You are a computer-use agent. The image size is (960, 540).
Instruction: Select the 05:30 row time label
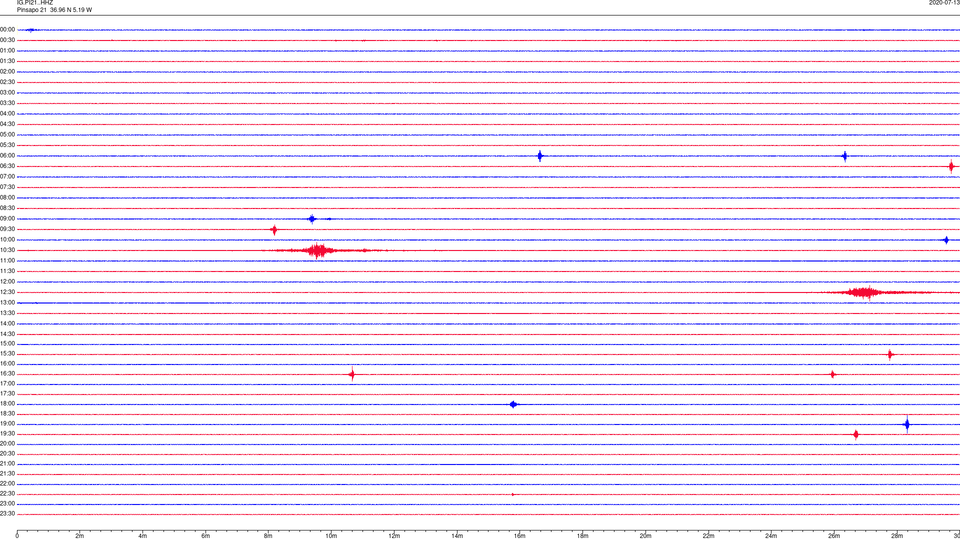[x=7, y=145]
